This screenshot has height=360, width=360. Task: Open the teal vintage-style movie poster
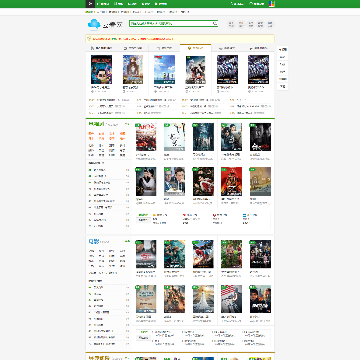146,299
